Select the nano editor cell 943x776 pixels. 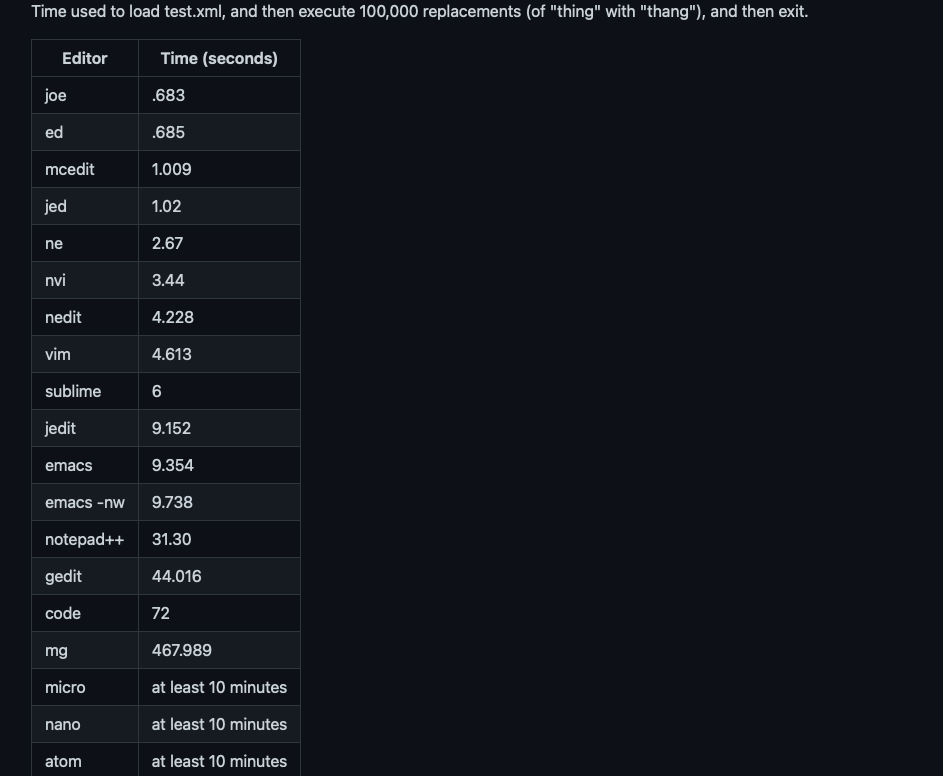pyautogui.click(x=85, y=724)
